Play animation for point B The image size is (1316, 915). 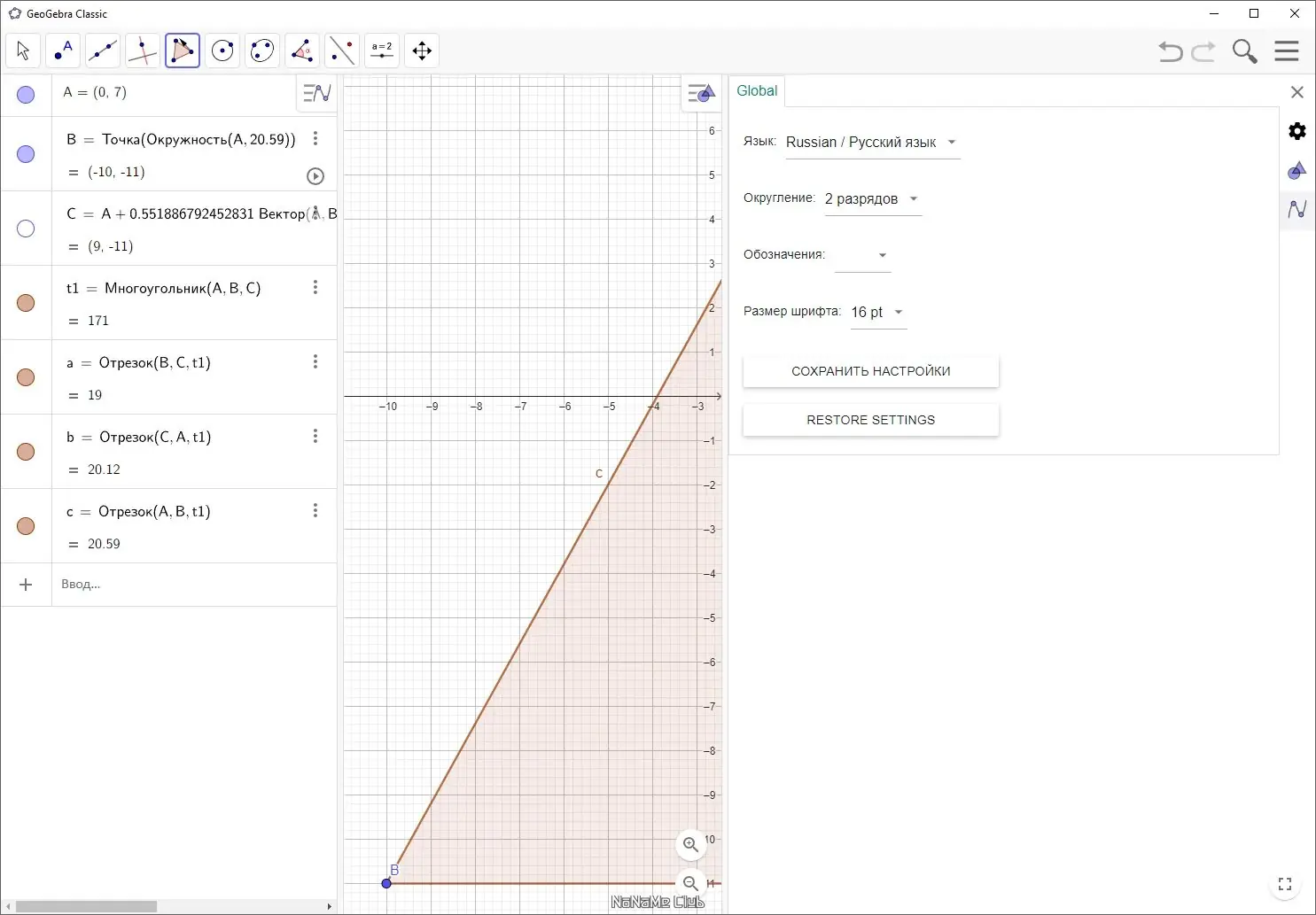point(315,176)
